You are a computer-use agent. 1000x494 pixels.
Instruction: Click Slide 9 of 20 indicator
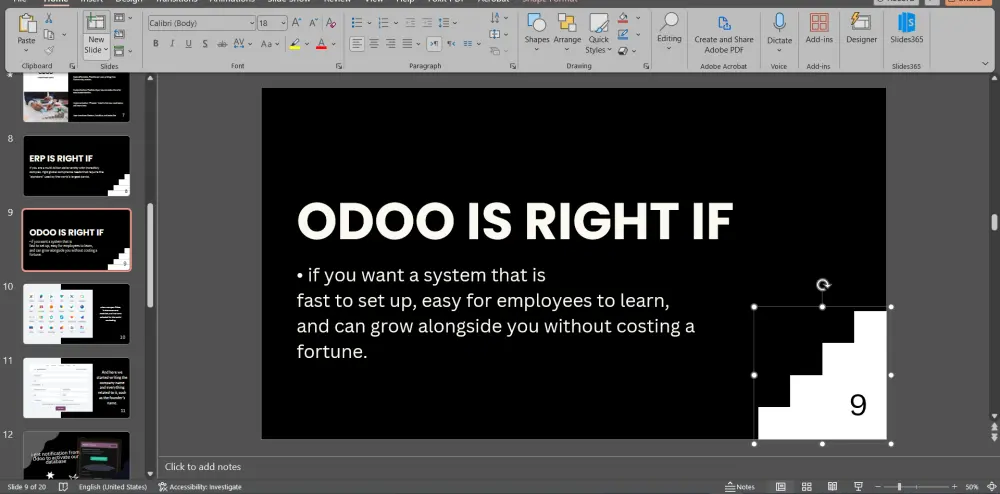click(26, 487)
